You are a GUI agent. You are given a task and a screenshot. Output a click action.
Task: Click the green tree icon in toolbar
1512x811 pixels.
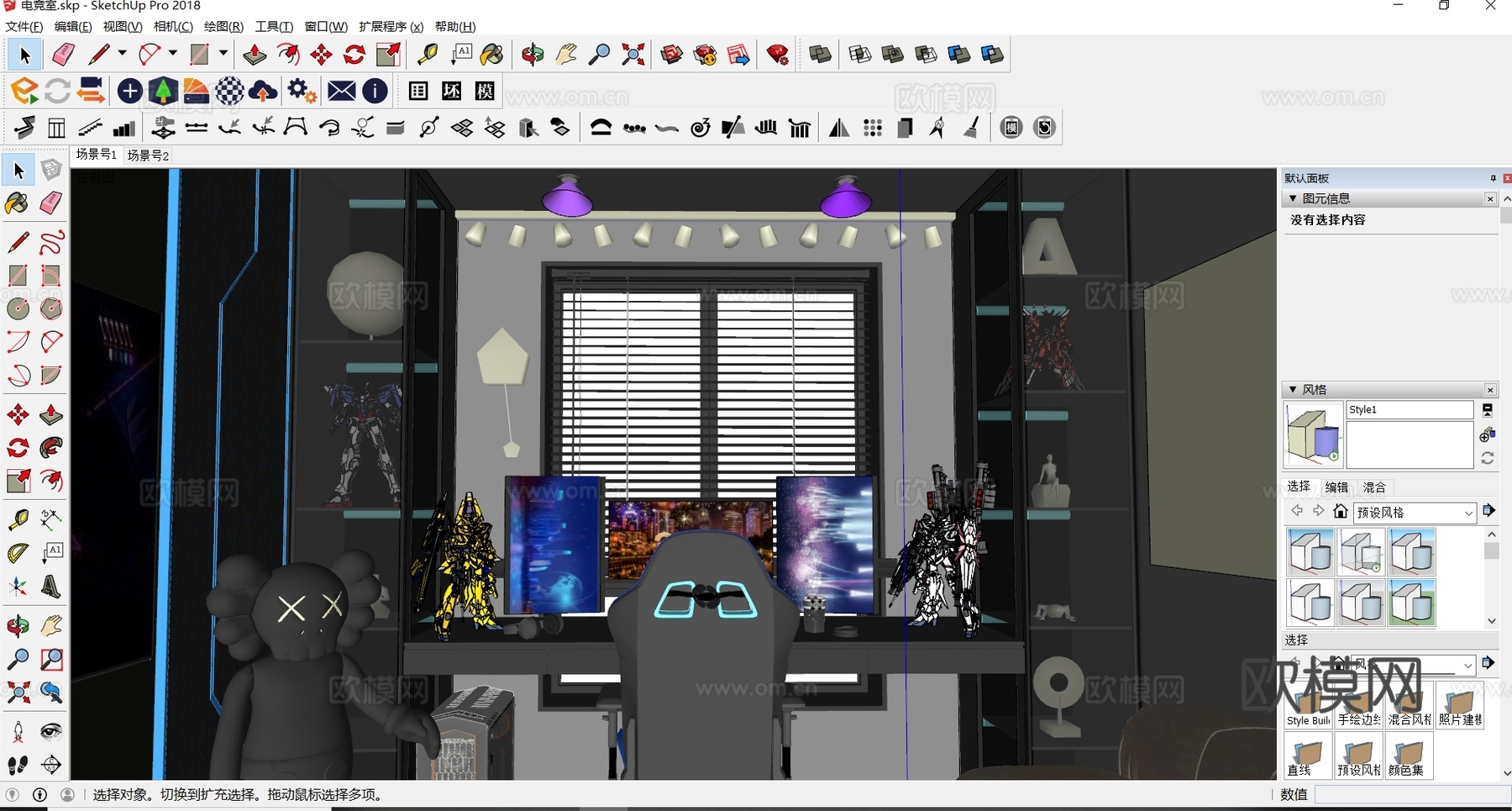click(163, 91)
